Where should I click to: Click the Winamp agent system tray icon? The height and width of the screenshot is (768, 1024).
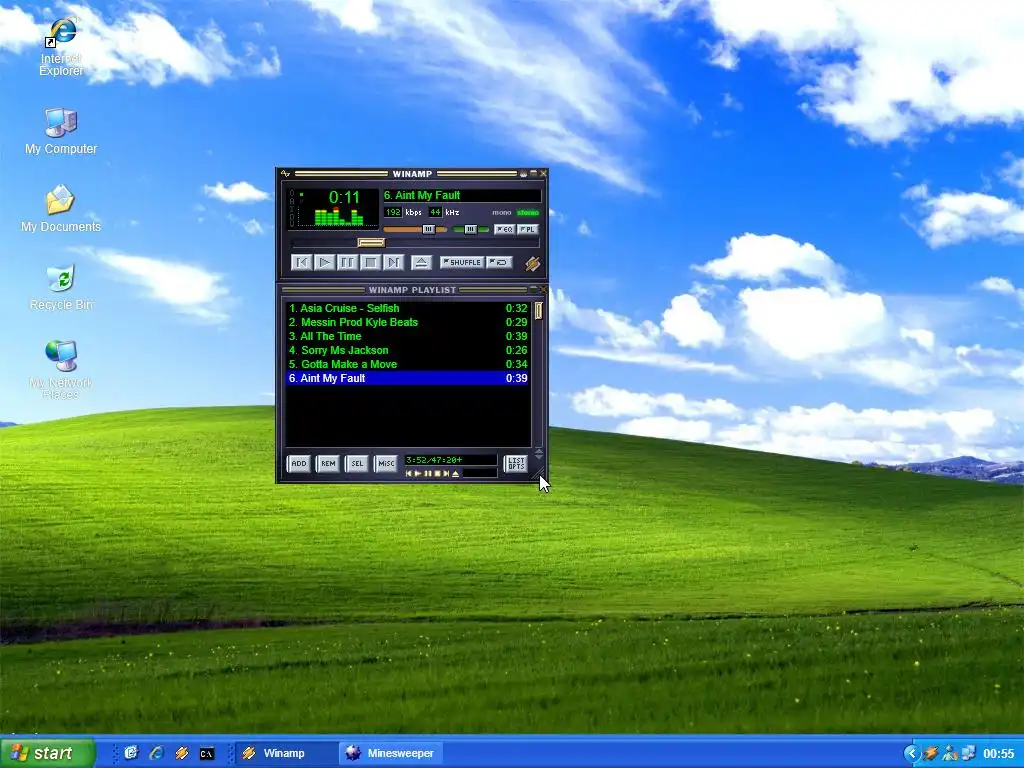(x=931, y=754)
